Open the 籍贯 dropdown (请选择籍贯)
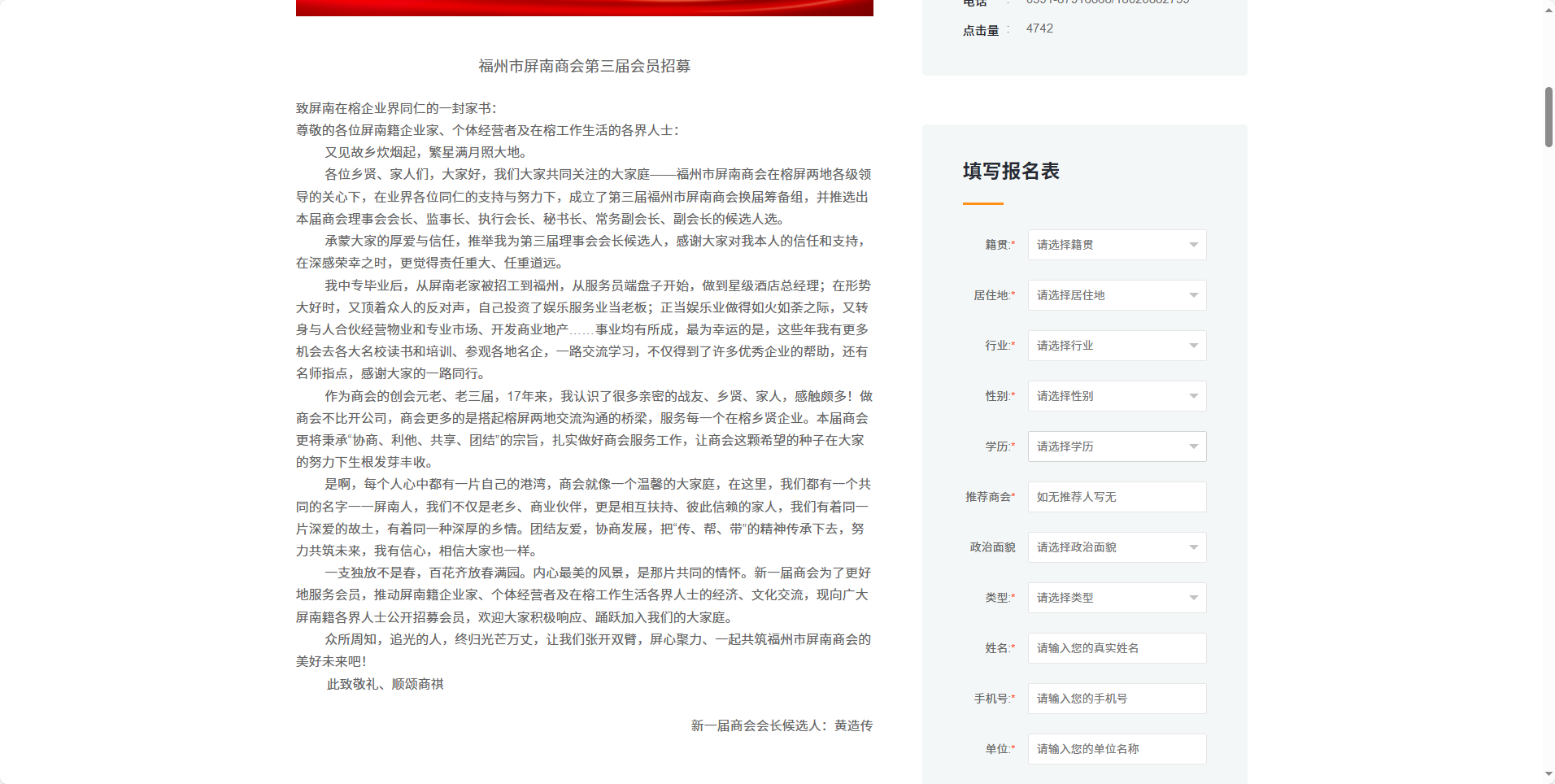Screen dimensions: 1555x784 coord(1117,245)
